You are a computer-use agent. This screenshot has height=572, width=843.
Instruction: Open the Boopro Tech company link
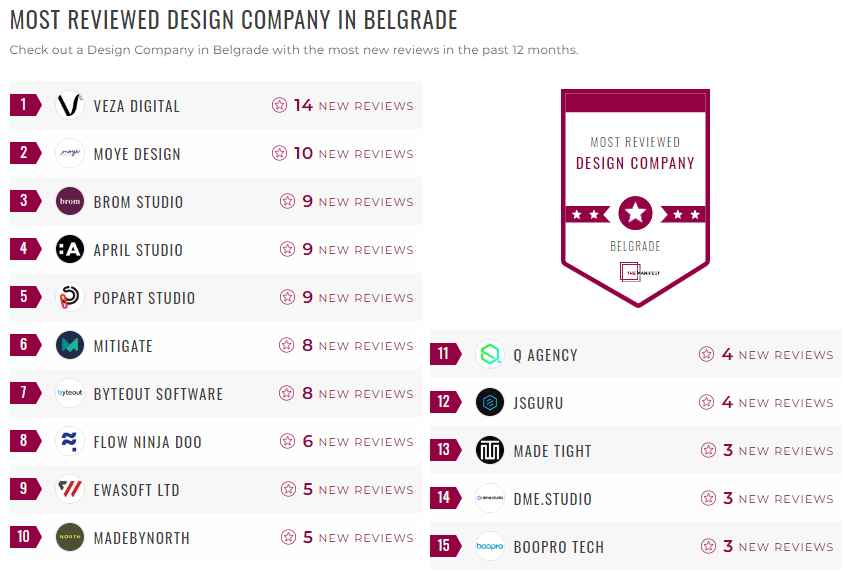point(558,547)
